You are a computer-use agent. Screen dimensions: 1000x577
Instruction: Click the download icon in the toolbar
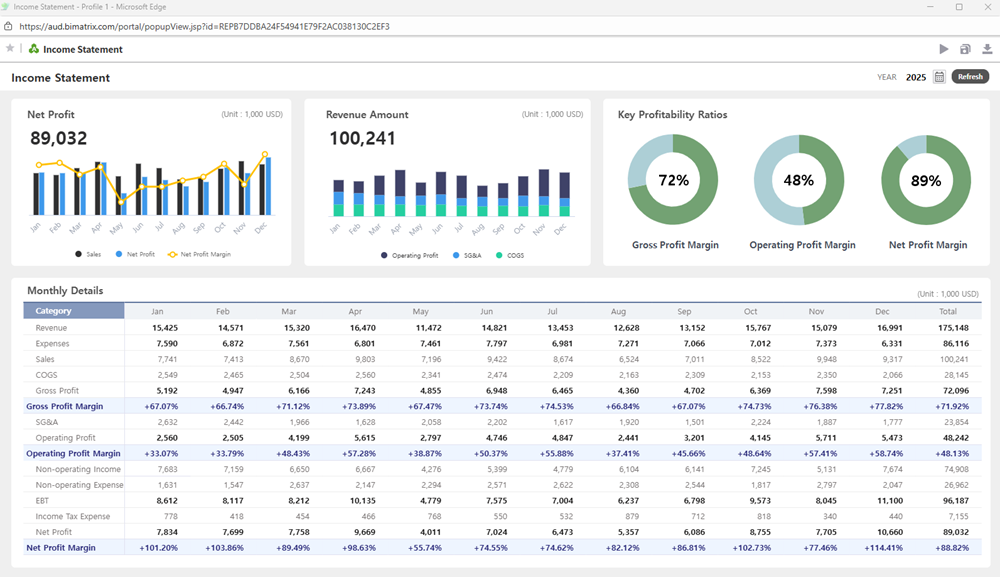(x=987, y=49)
